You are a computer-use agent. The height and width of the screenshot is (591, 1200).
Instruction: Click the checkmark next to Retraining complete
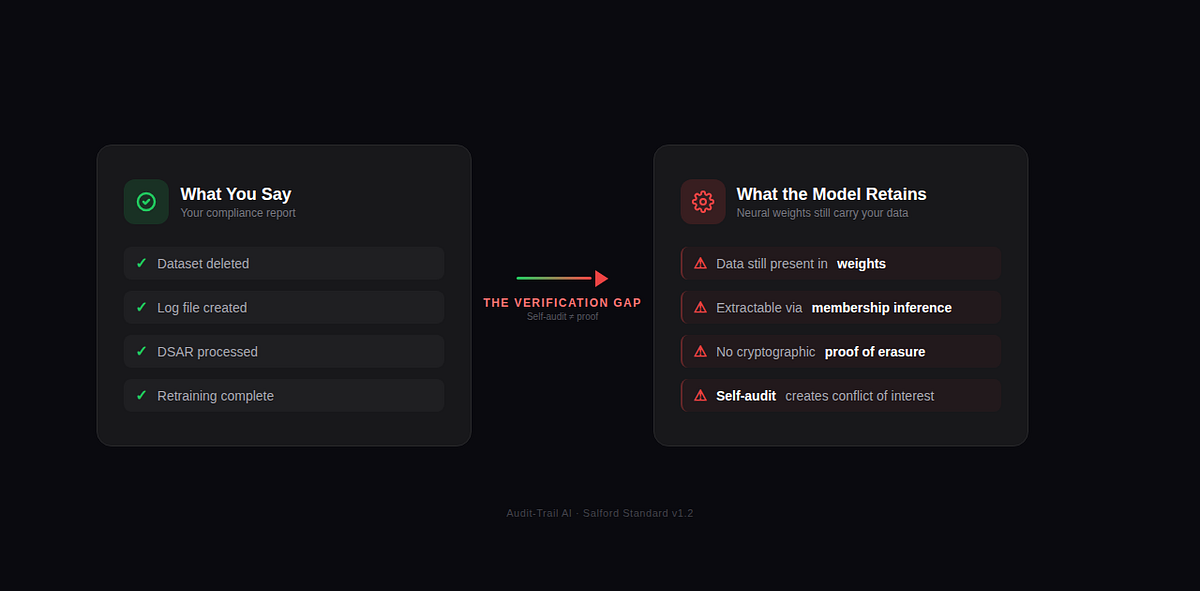coord(142,395)
